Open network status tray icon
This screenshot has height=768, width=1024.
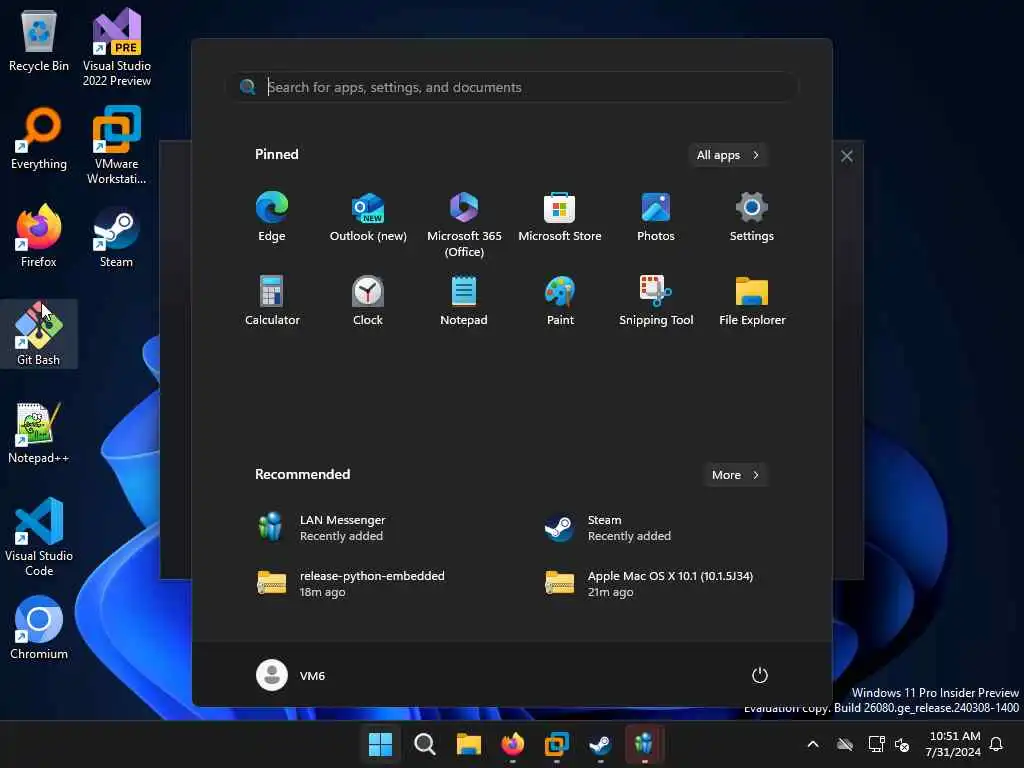(876, 744)
